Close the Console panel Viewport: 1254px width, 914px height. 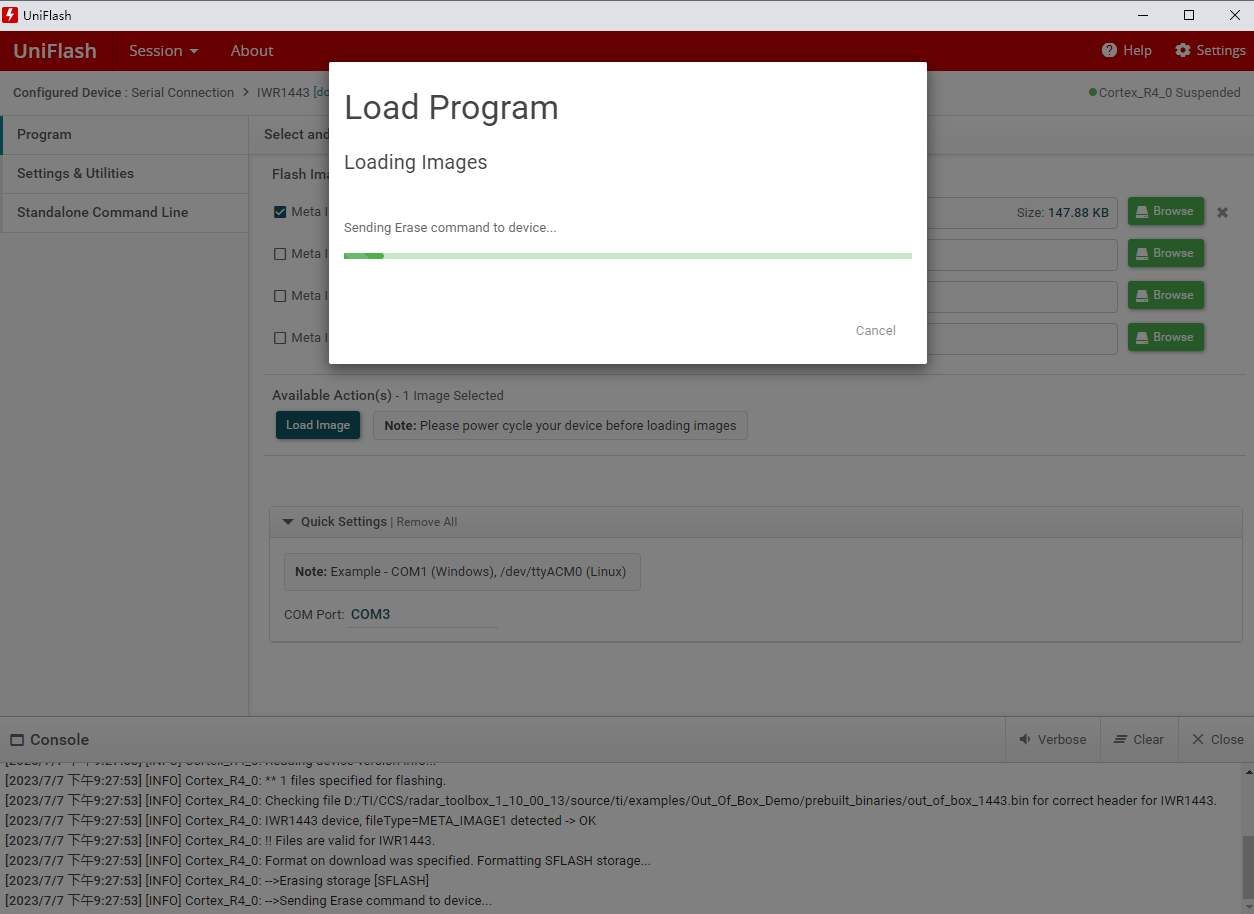click(x=1217, y=740)
